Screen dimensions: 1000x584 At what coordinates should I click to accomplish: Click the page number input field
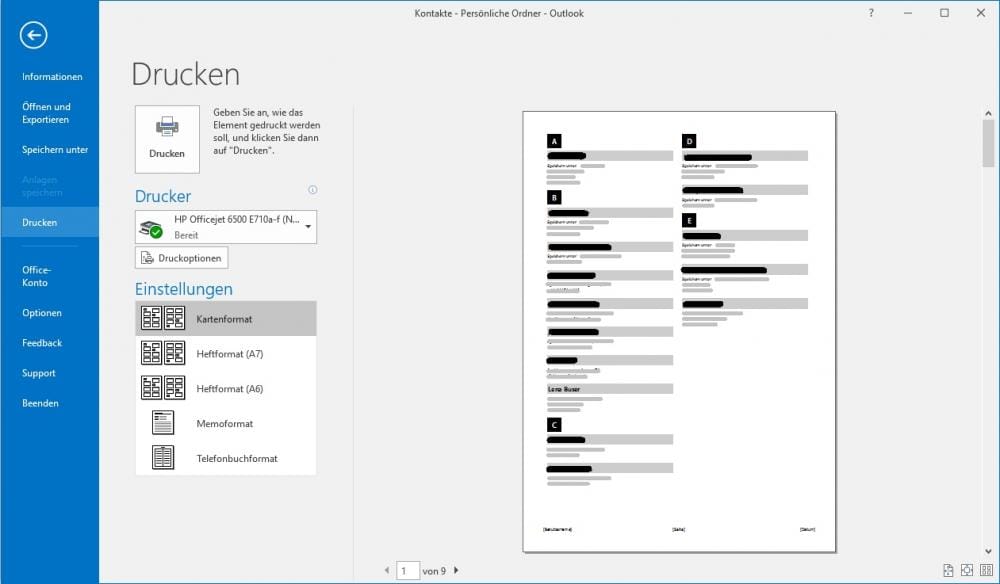408,571
